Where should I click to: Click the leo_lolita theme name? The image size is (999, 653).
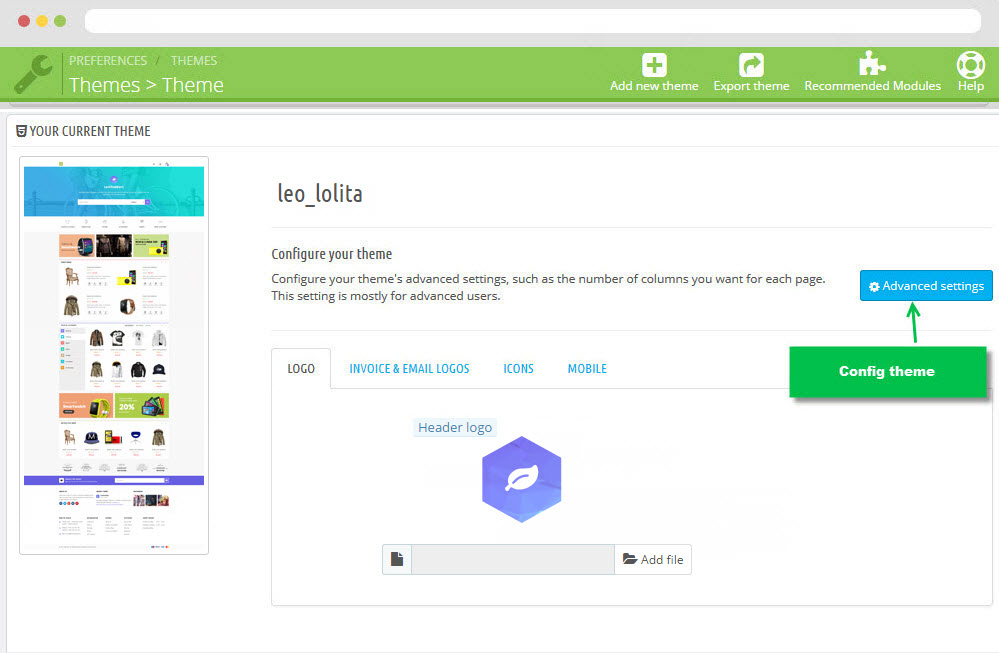(320, 194)
